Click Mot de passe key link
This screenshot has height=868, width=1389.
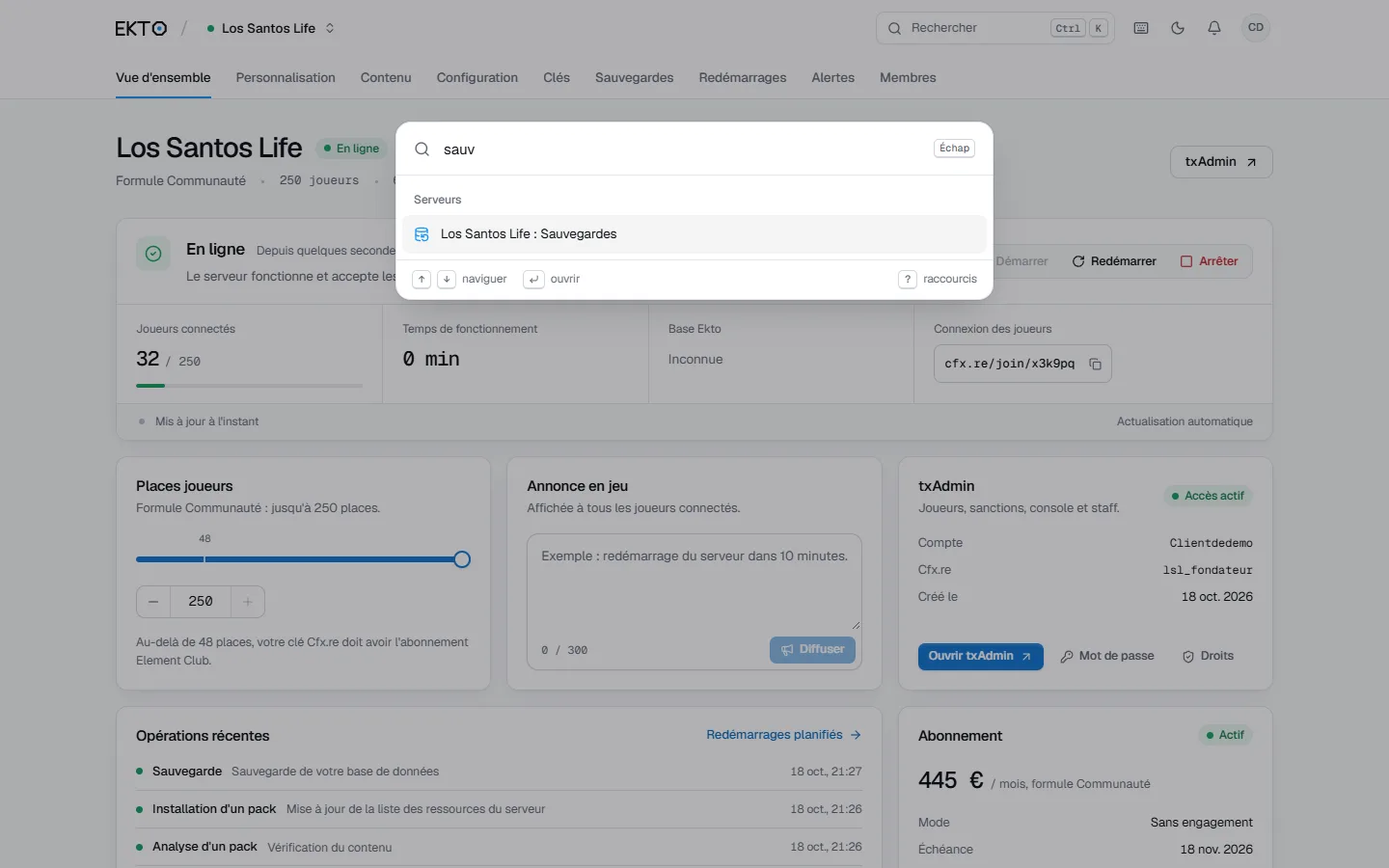pos(1107,656)
